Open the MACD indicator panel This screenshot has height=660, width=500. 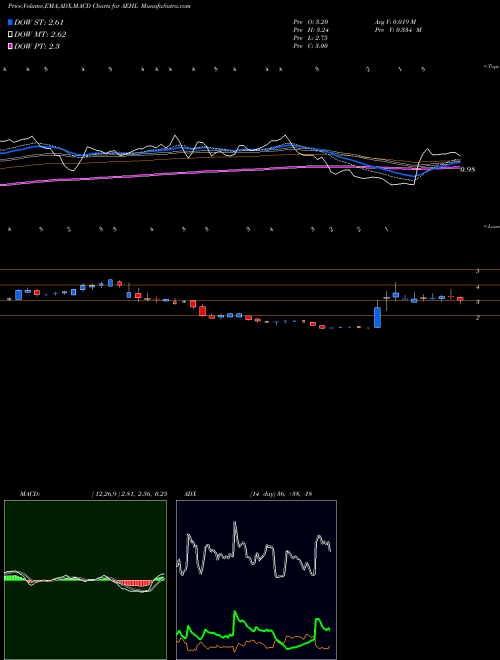(85, 580)
